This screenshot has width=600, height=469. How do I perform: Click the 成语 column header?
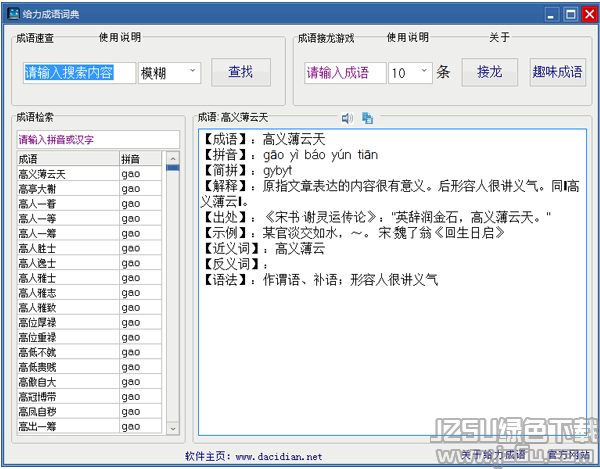click(x=68, y=159)
